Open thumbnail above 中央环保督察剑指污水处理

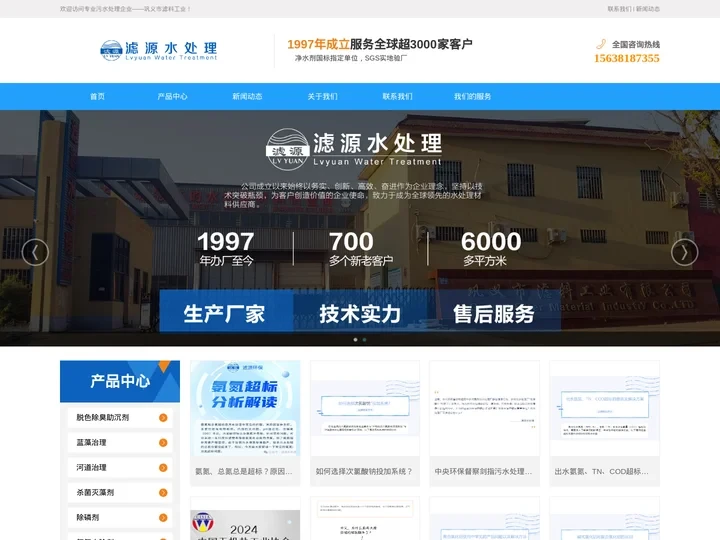pos(484,408)
